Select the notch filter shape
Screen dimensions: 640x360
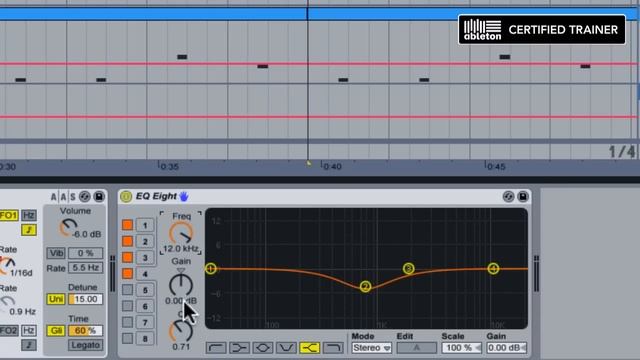(x=286, y=348)
